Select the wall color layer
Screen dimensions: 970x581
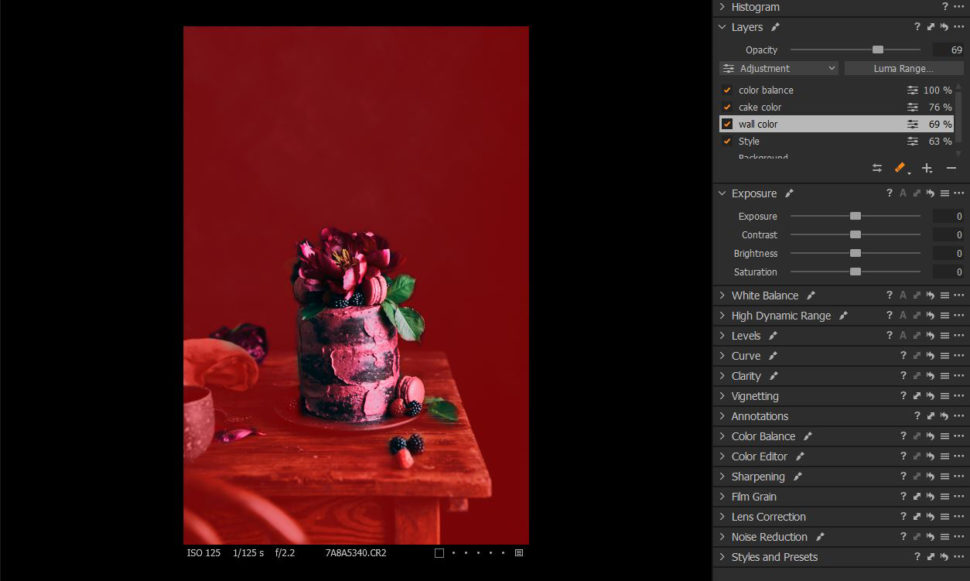pyautogui.click(x=790, y=124)
